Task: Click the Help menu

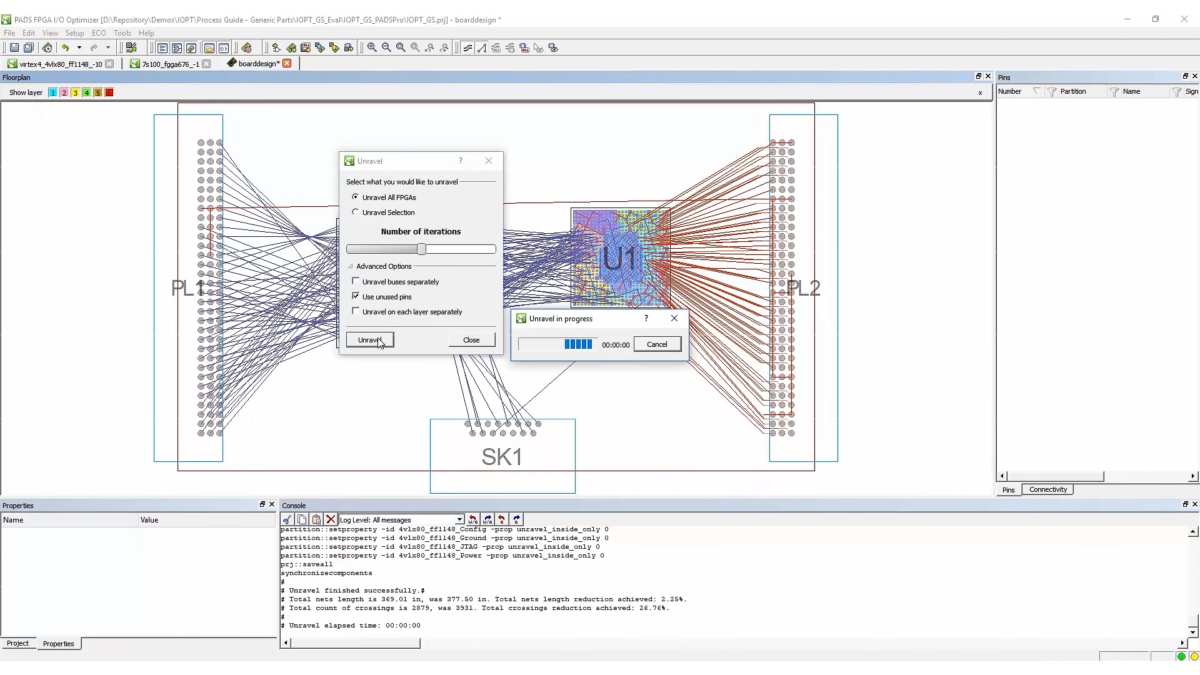Action: [x=146, y=33]
